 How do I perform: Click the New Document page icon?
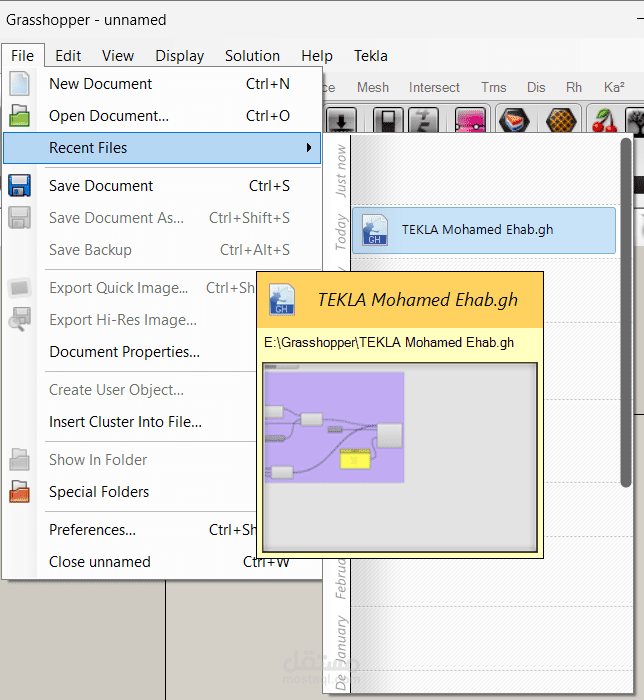(x=20, y=84)
